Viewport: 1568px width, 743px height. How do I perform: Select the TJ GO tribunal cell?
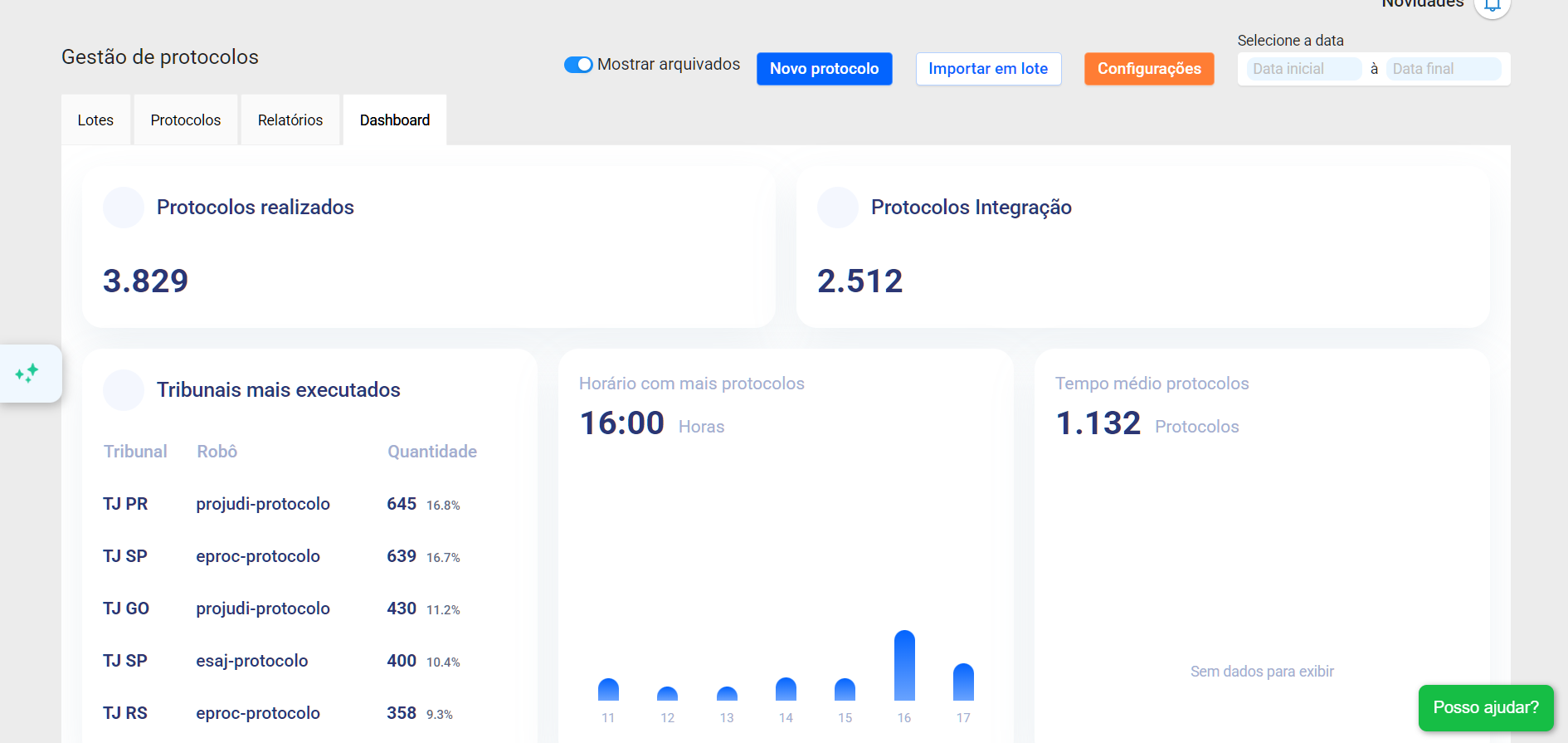[126, 609]
